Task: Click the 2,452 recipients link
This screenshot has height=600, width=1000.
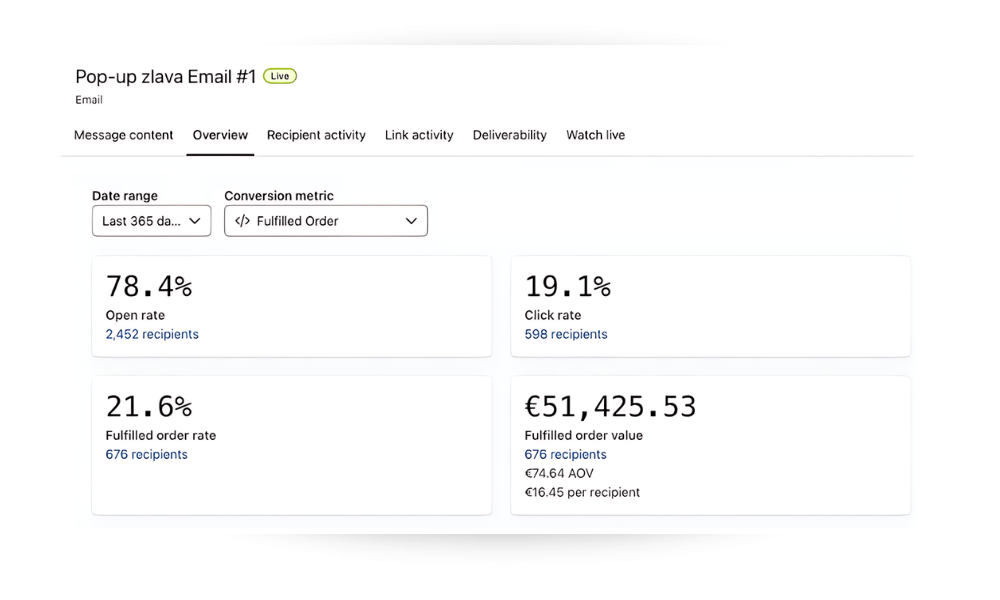Action: click(152, 334)
